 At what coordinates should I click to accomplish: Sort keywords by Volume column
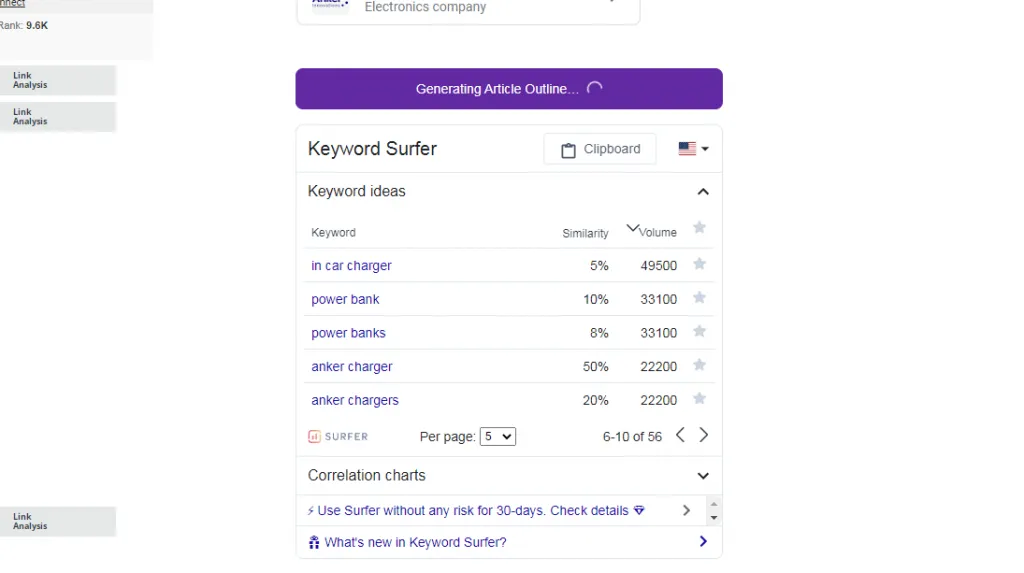[x=657, y=233]
